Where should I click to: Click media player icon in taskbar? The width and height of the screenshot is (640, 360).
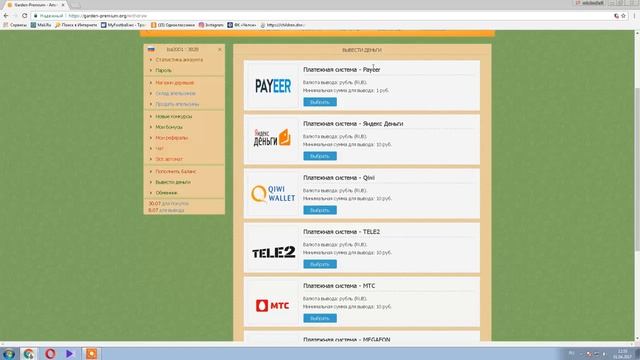tap(69, 353)
